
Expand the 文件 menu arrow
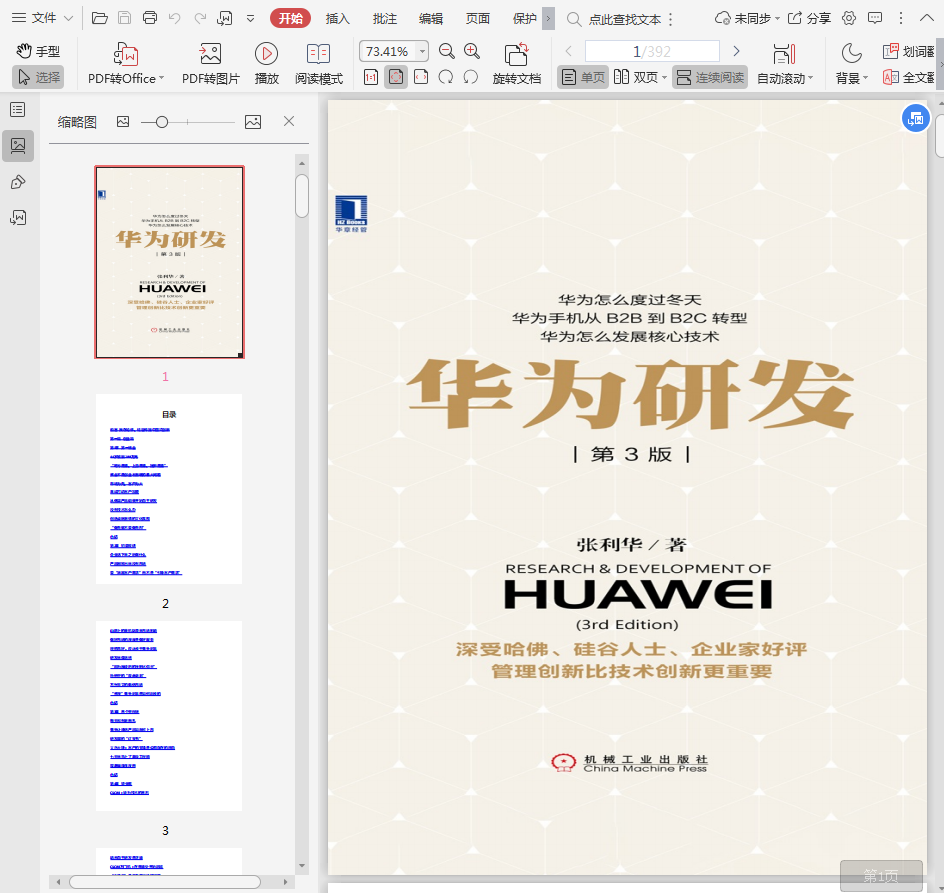(69, 18)
